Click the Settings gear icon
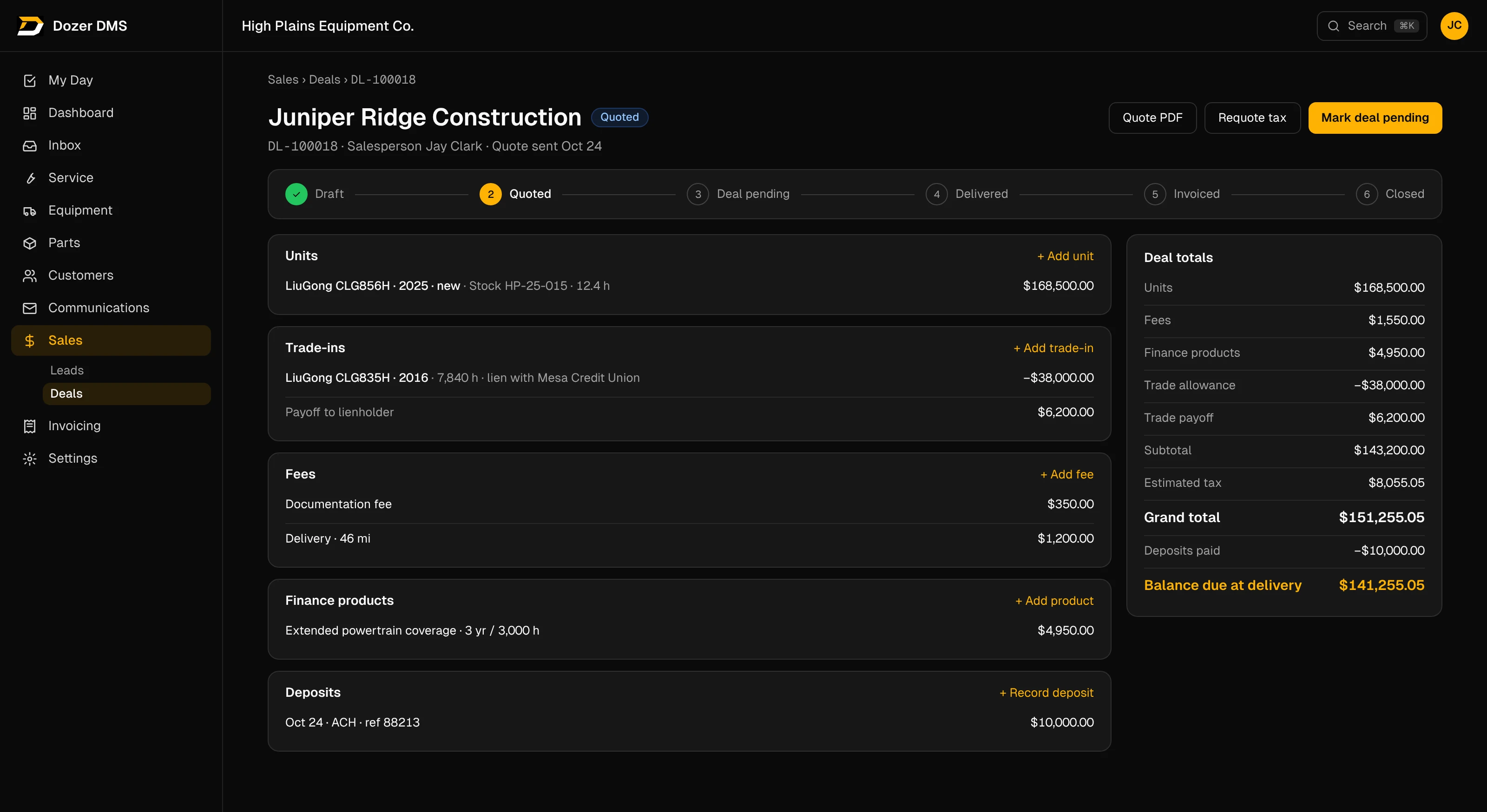Screen dimensions: 1487x812 pyautogui.click(x=29, y=458)
